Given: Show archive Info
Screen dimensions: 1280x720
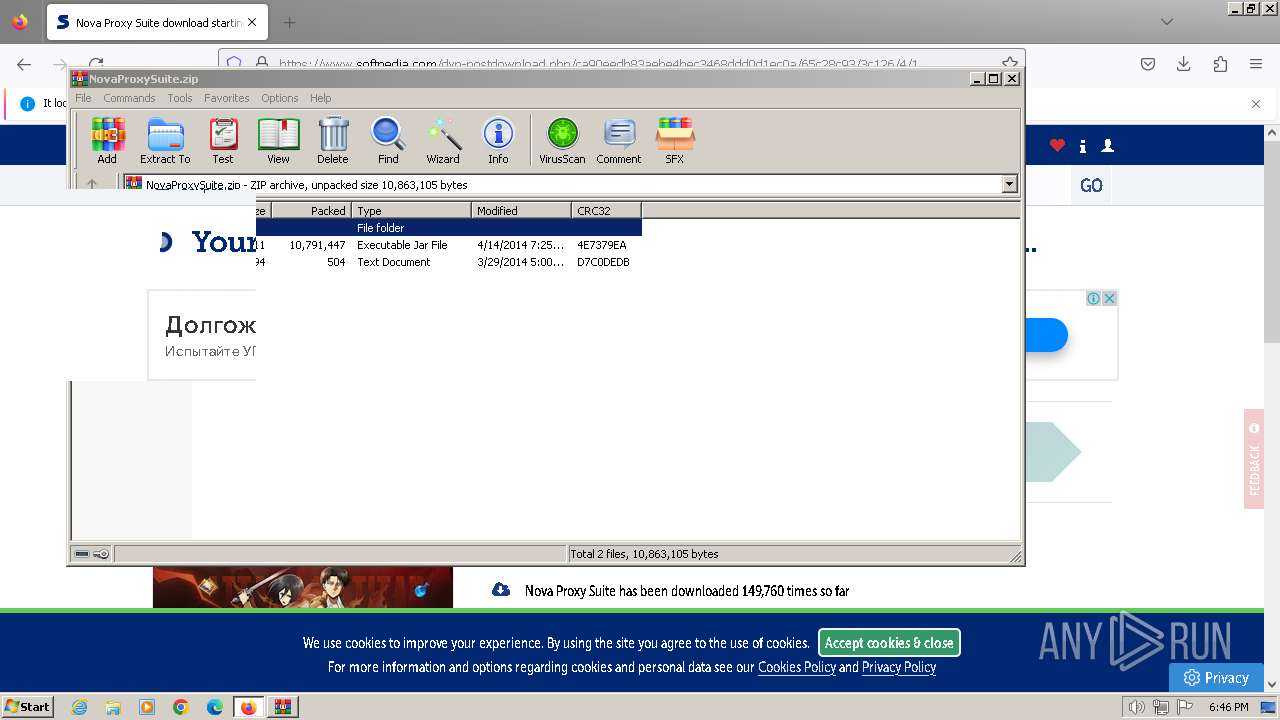Looking at the screenshot, I should point(498,140).
